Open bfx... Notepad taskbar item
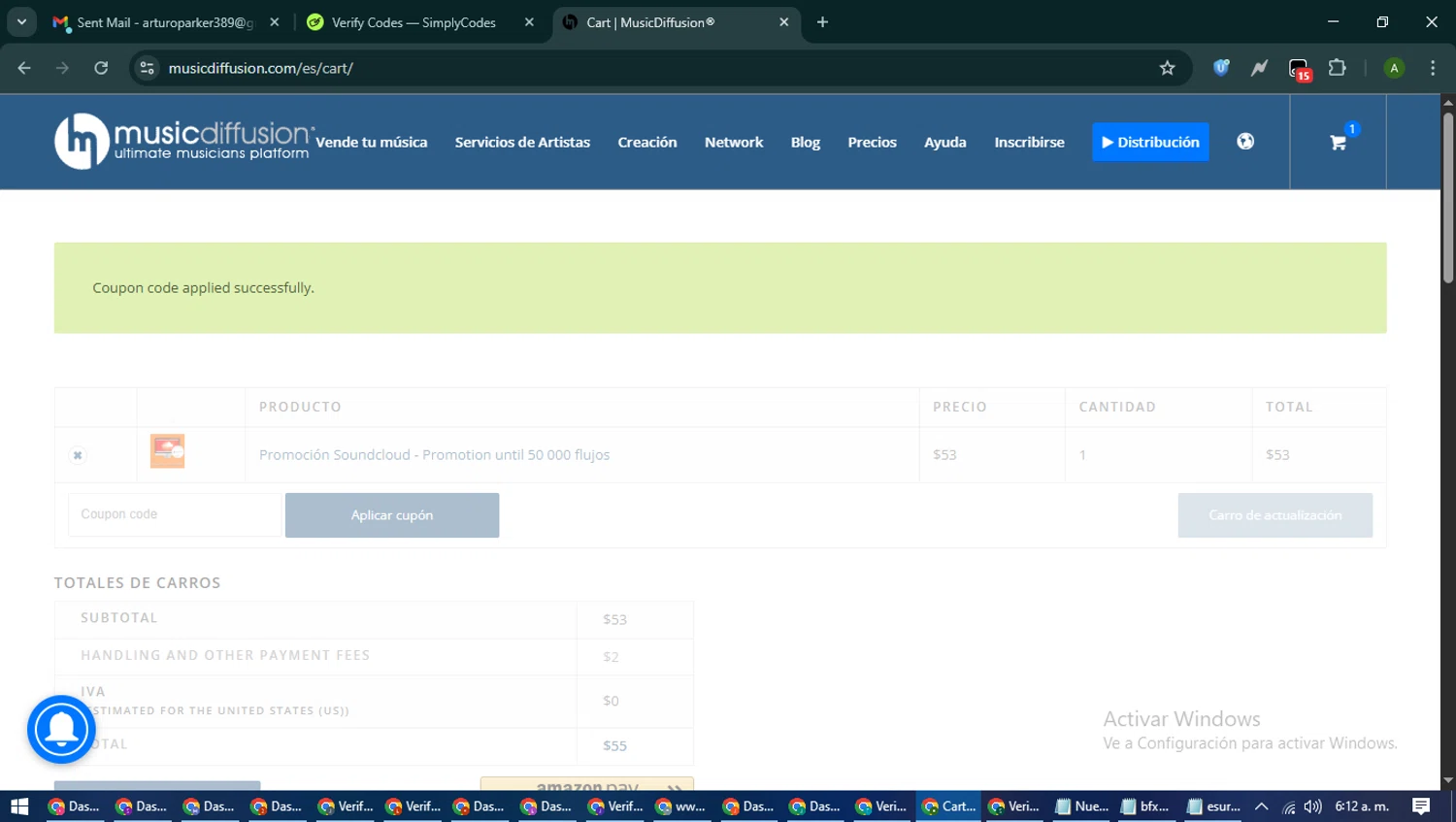This screenshot has width=1456, height=822. pyautogui.click(x=1145, y=806)
